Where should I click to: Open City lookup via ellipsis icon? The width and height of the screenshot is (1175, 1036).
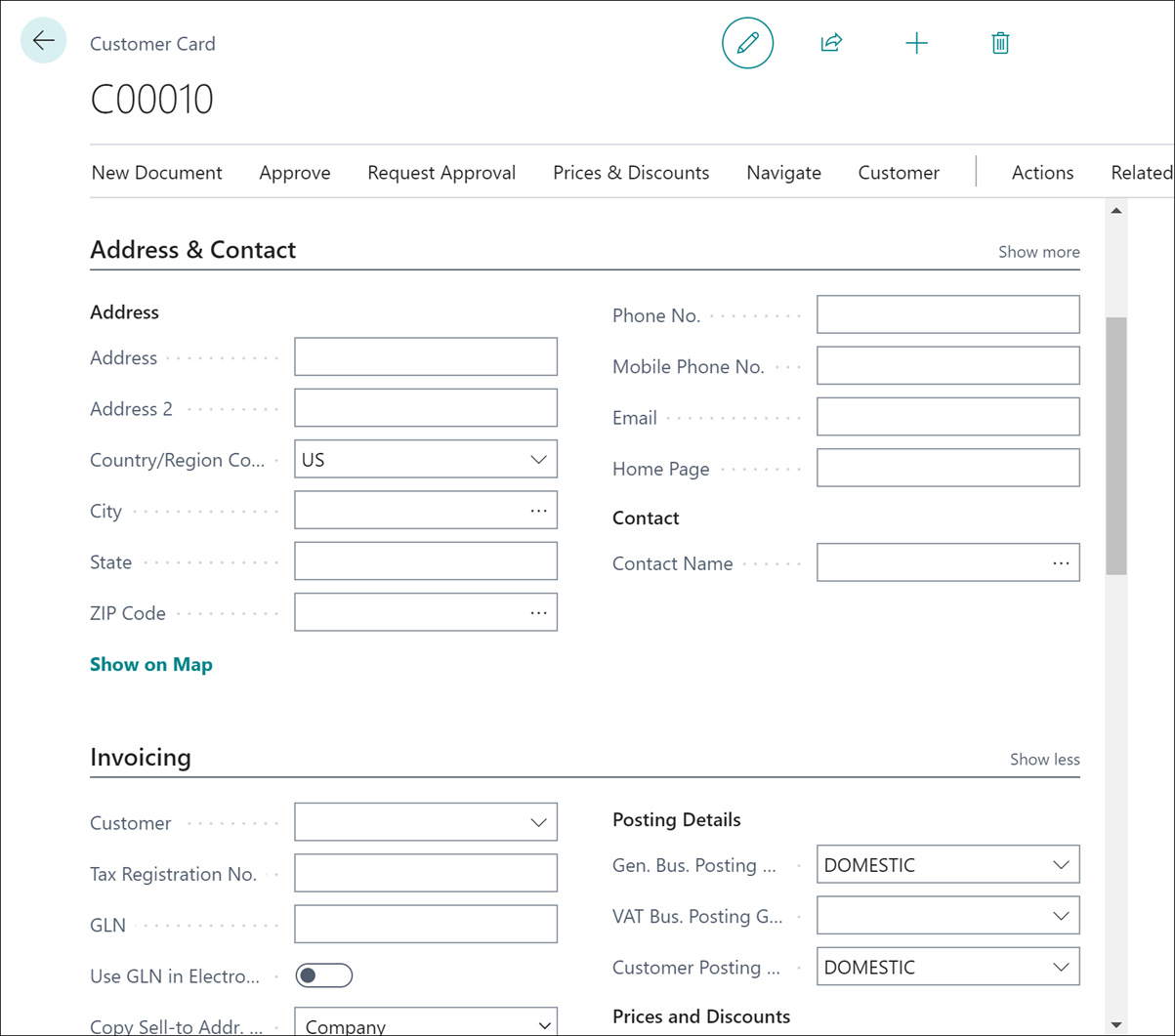[x=538, y=510]
